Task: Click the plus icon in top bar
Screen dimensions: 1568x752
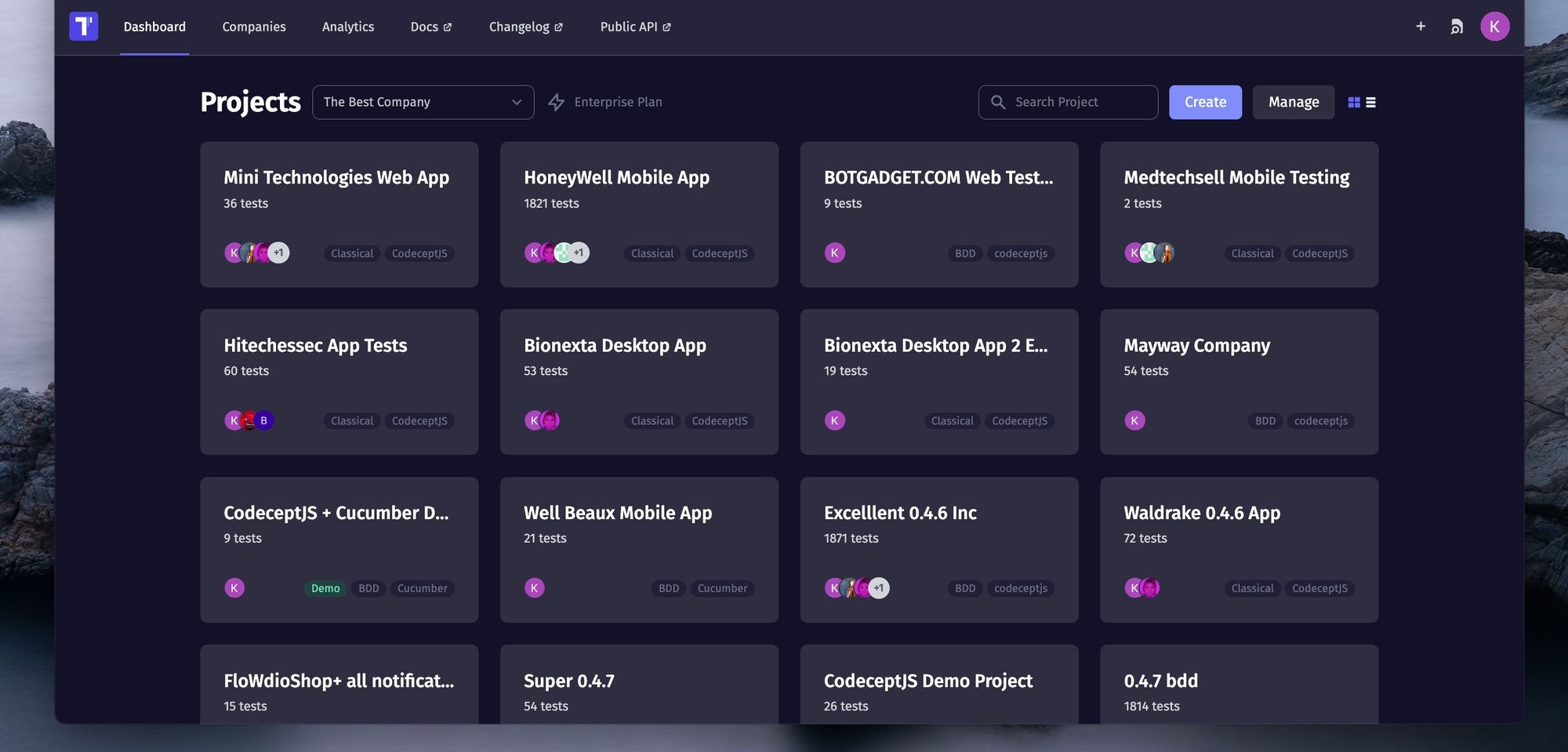Action: coord(1421,27)
